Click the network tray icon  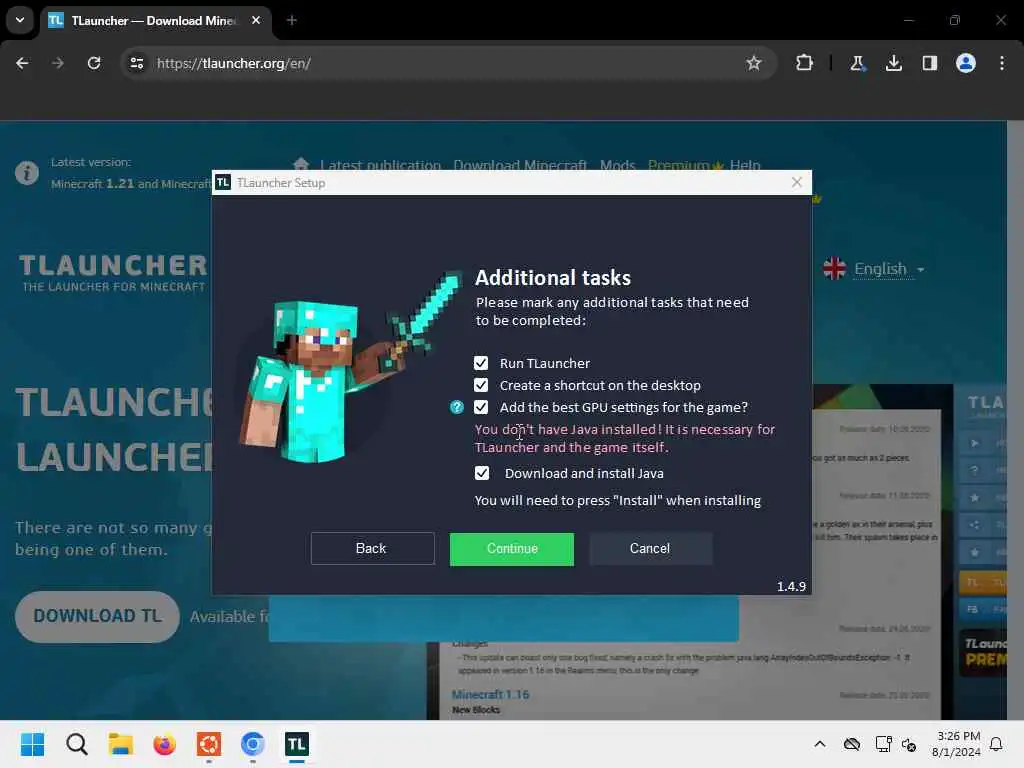884,744
